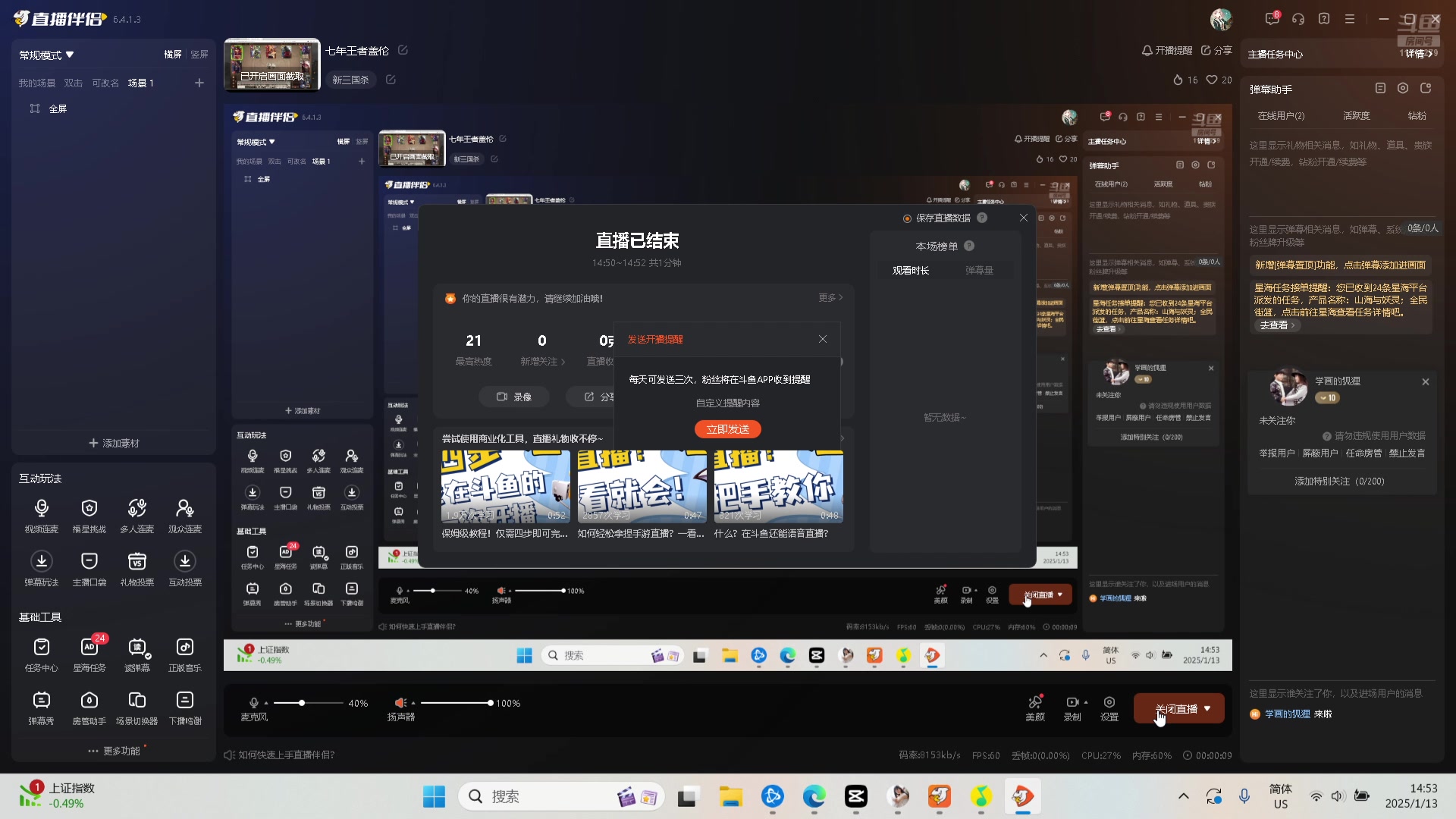Switch layout to 竖屏 portrait

click(199, 55)
